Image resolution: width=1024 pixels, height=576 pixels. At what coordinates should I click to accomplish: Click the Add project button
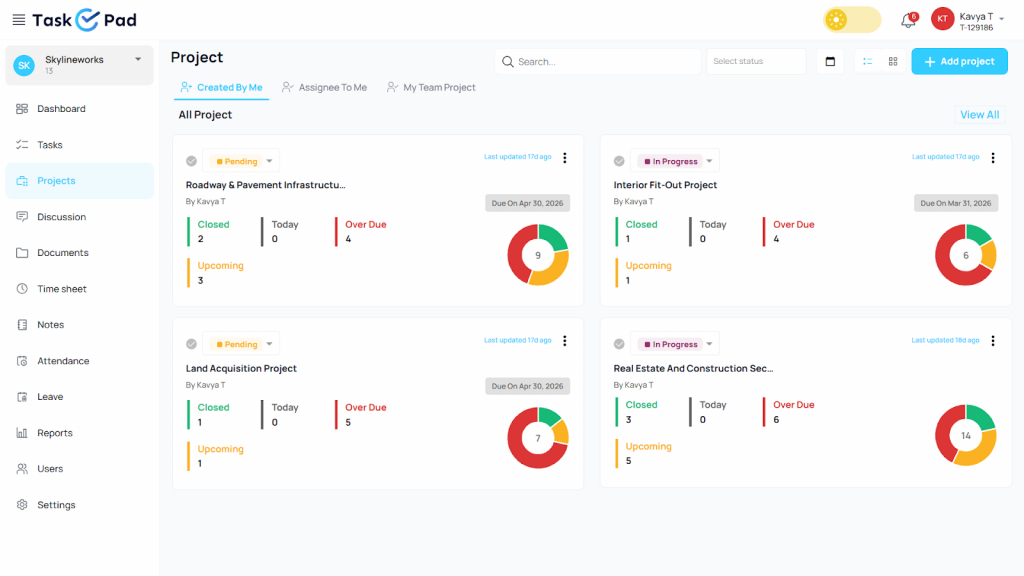coord(959,62)
